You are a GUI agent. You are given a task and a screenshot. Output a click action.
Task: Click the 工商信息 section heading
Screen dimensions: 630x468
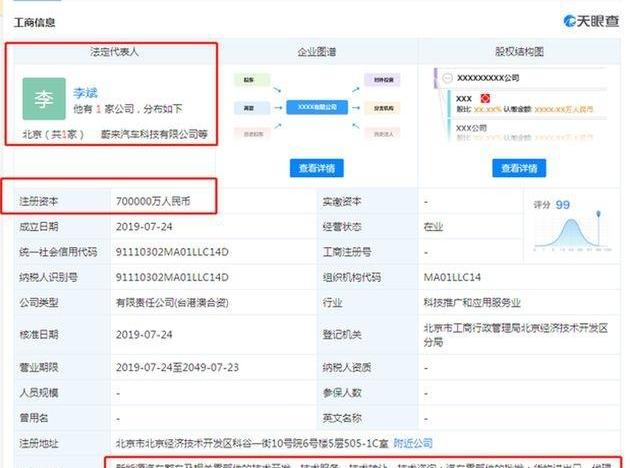[x=35, y=22]
